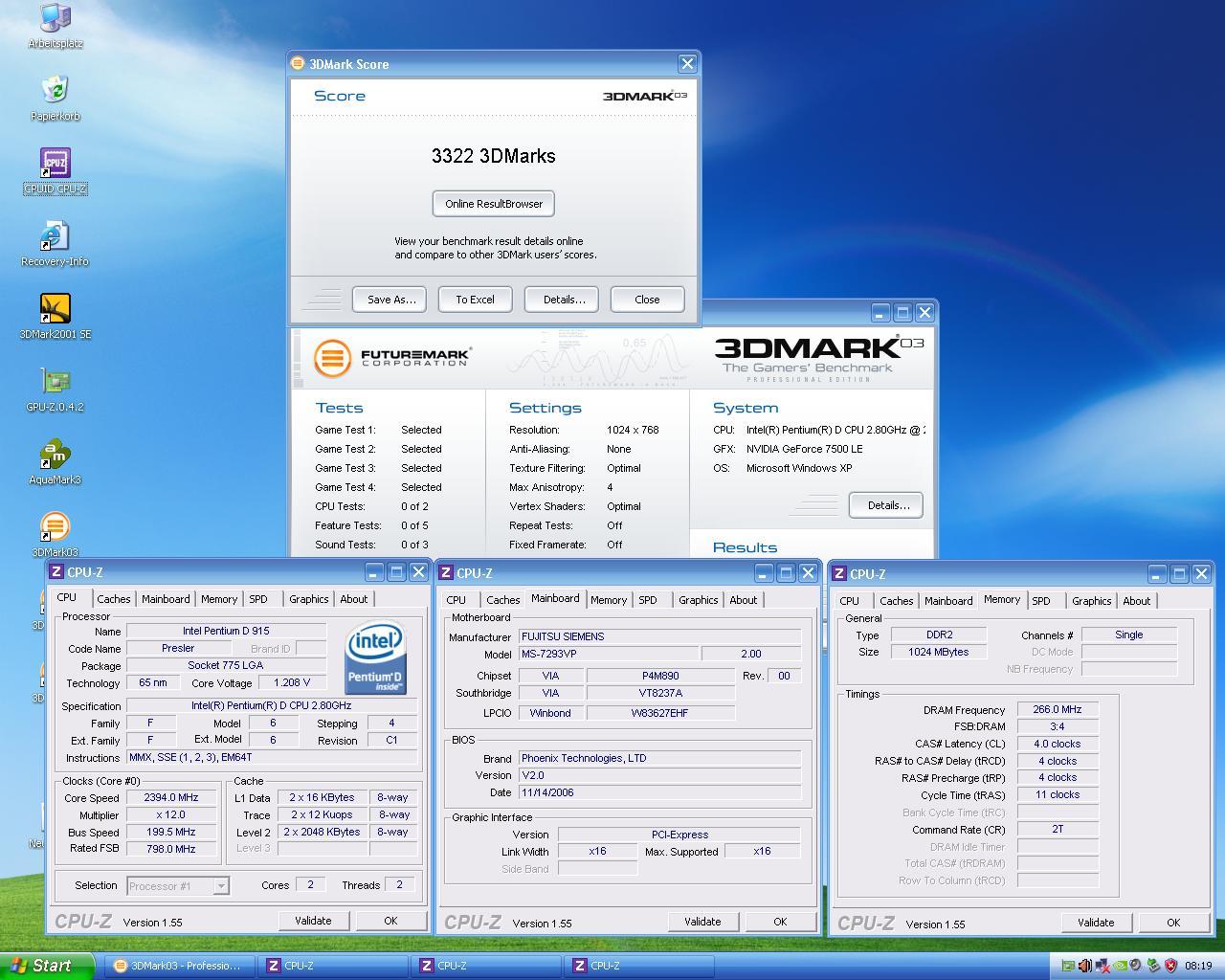Click OK in CPU-Z CPU window
This screenshot has height=980, width=1225.
(390, 921)
